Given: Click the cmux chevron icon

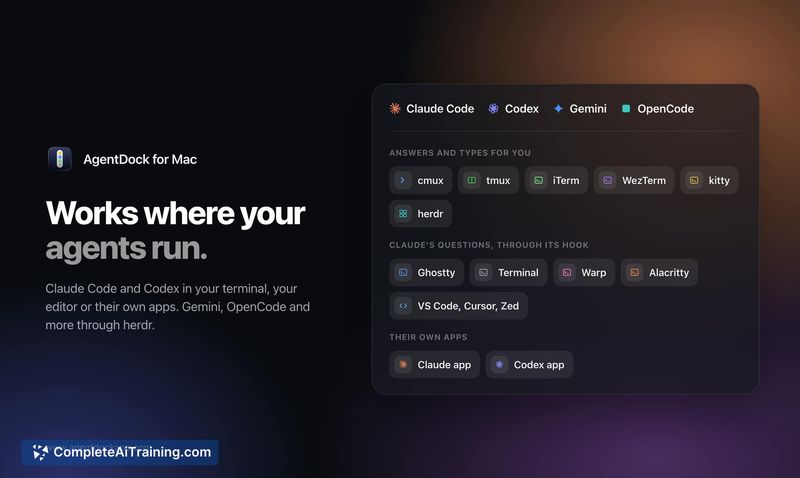Looking at the screenshot, I should [x=403, y=180].
